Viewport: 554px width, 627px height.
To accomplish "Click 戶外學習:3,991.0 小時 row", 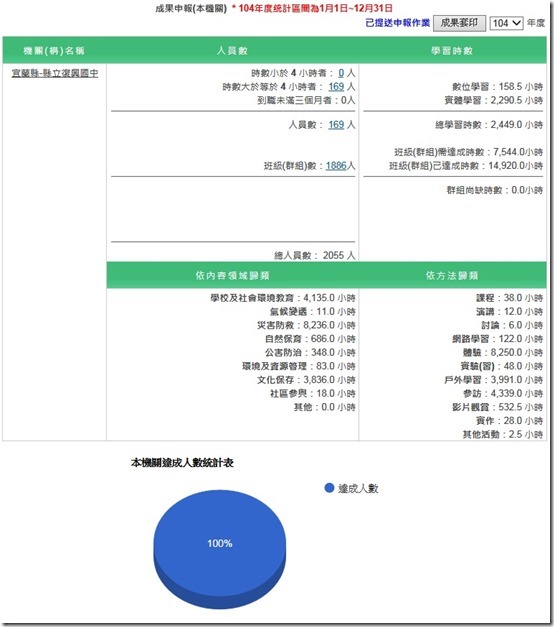I will pyautogui.click(x=494, y=380).
